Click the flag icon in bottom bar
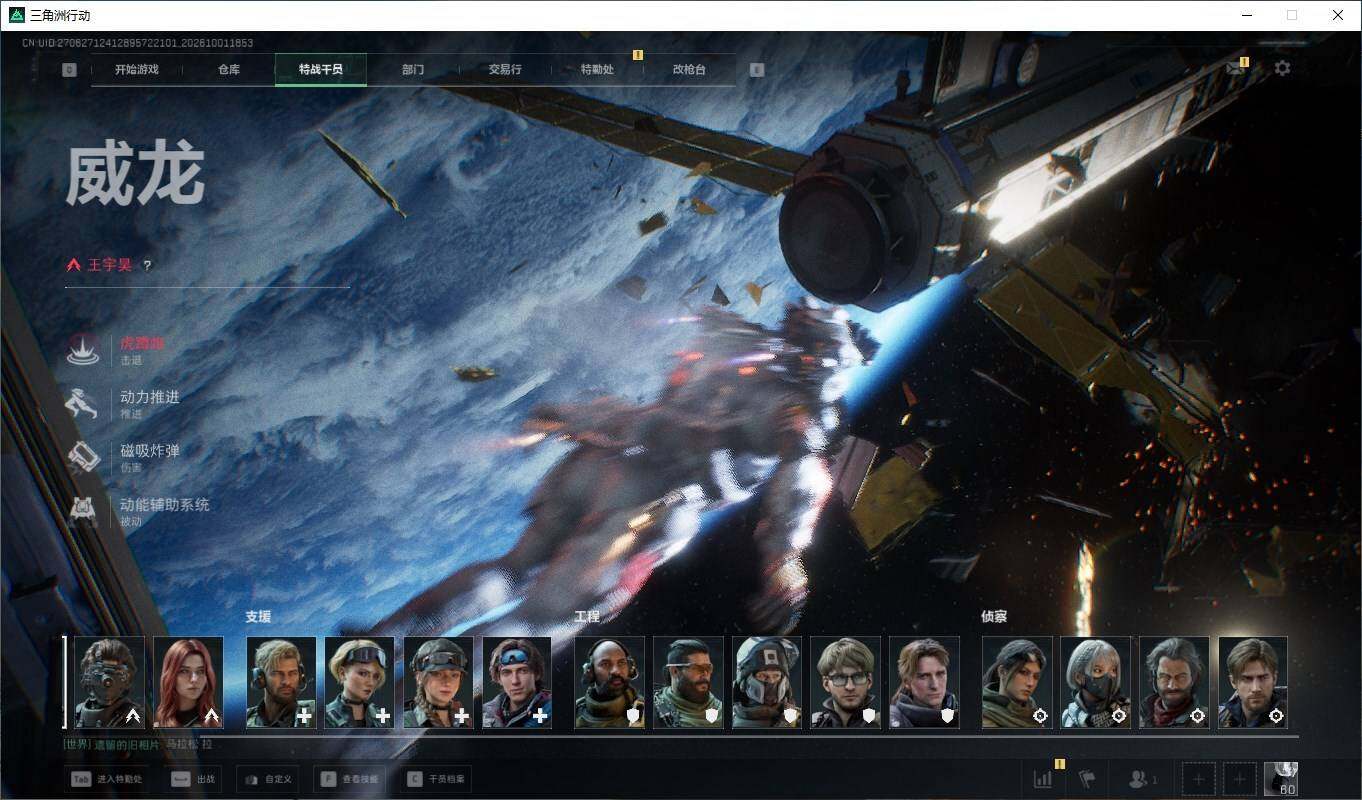 (x=1086, y=779)
